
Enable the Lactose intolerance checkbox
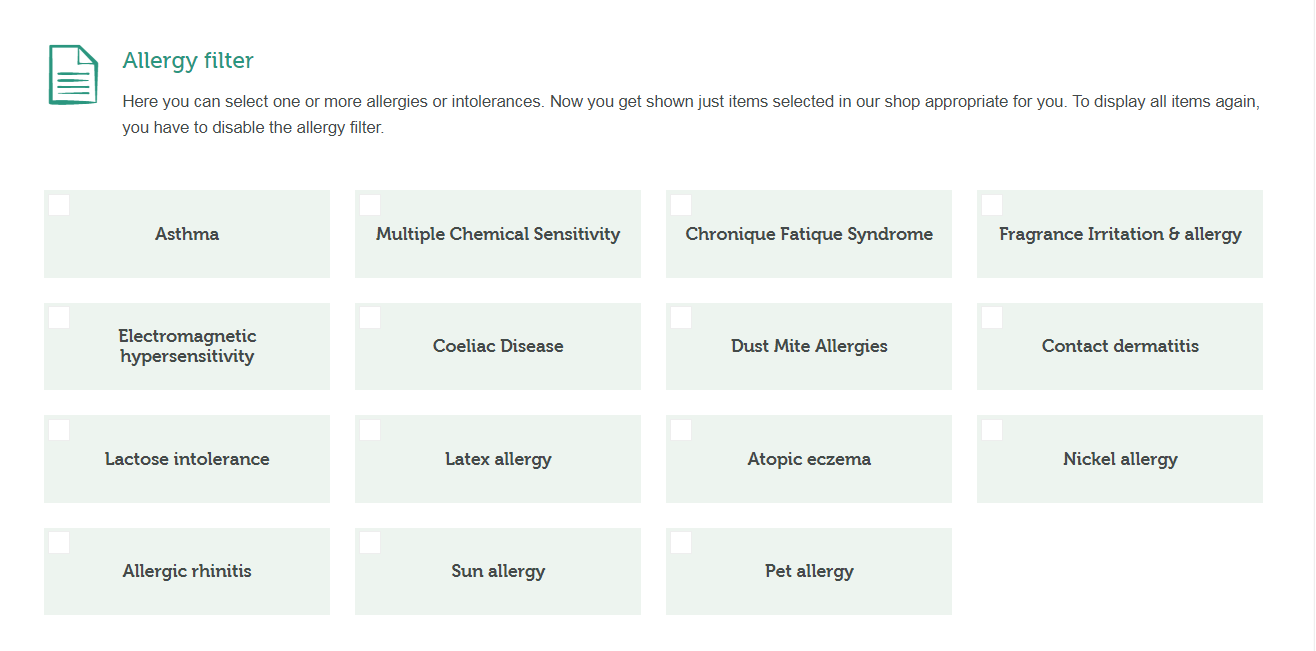(59, 430)
